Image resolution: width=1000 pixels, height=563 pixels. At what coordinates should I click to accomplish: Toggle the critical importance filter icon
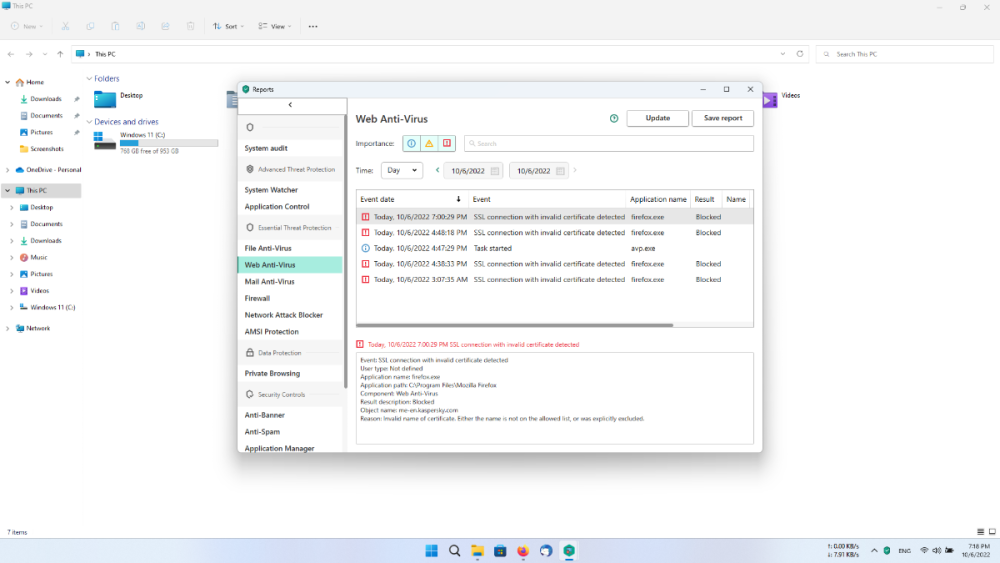click(447, 143)
